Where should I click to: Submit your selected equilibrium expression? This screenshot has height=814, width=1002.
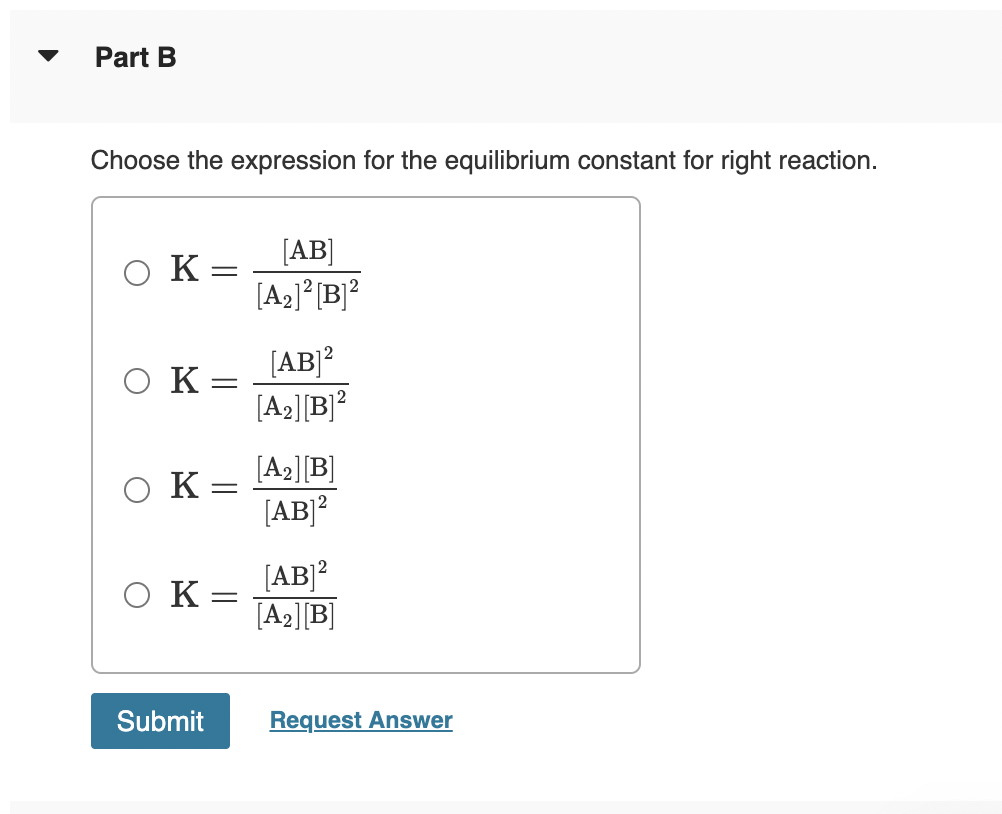point(160,720)
